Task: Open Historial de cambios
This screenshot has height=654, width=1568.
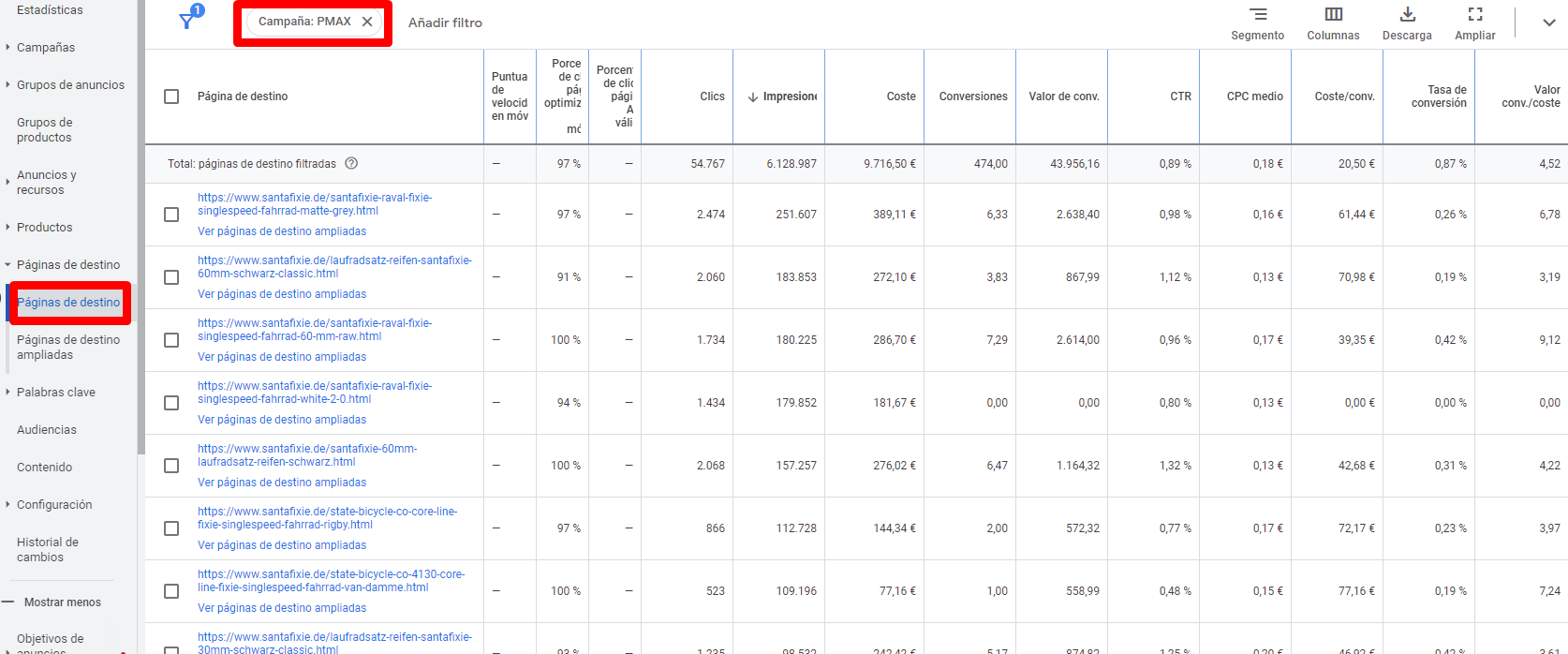Action: [48, 550]
